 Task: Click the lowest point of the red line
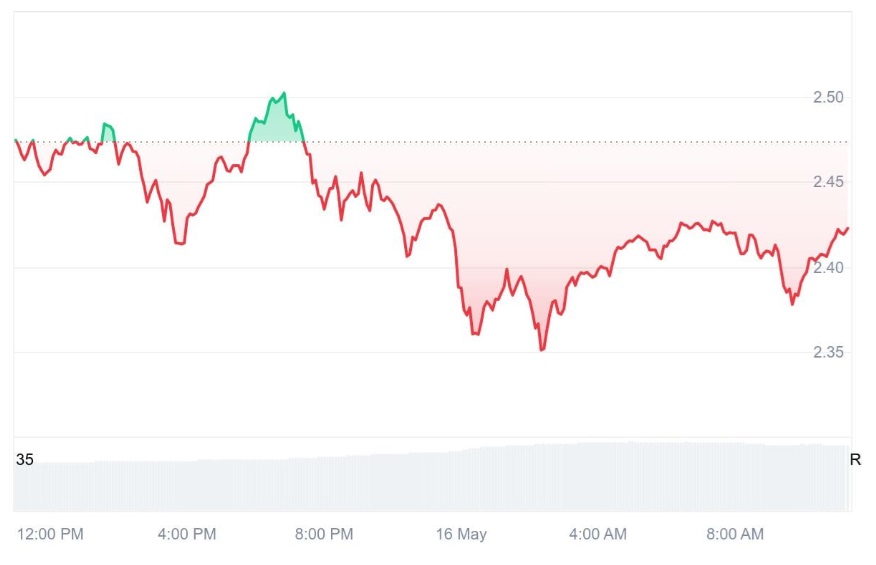pos(542,349)
